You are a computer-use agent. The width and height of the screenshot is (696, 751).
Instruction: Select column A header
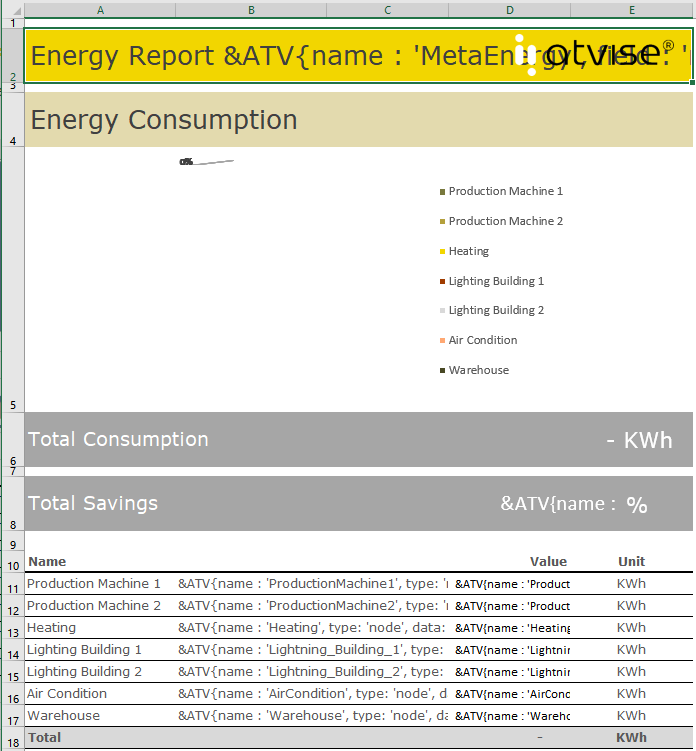coord(100,9)
